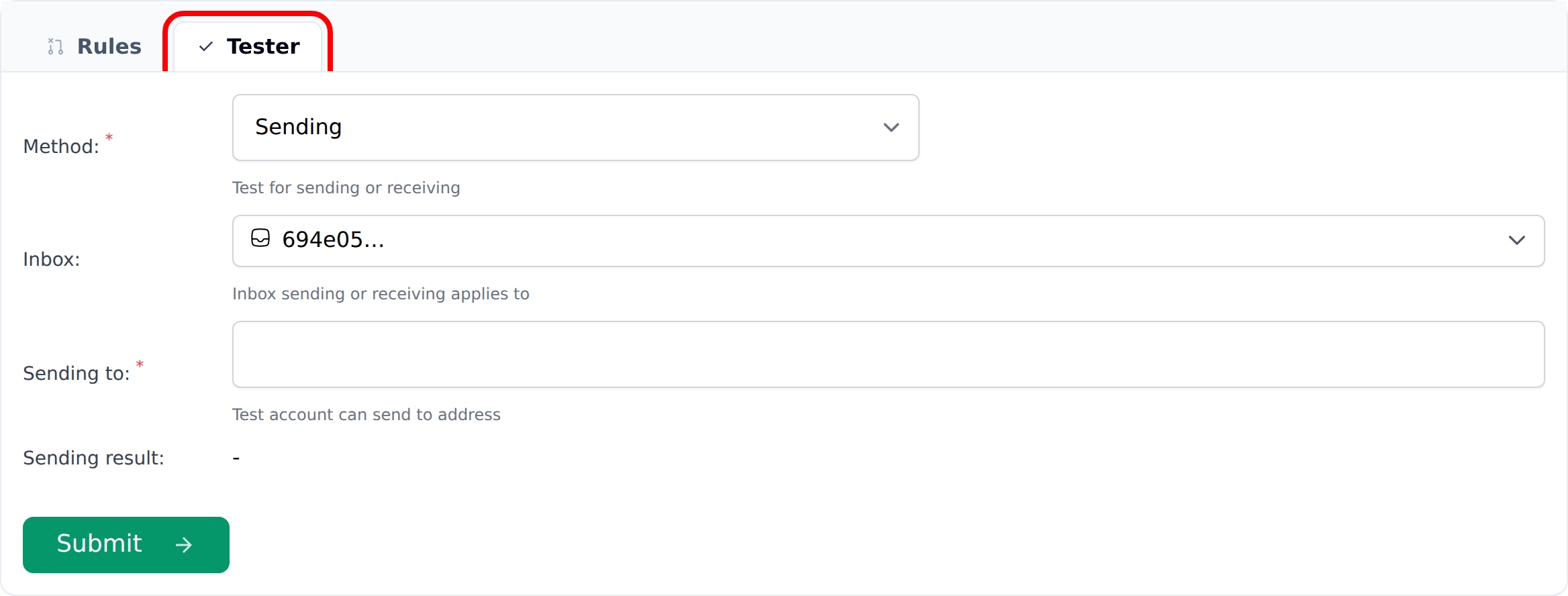Click the inbox tray icon beside 694e05
The height and width of the screenshot is (596, 1568).
click(x=260, y=238)
